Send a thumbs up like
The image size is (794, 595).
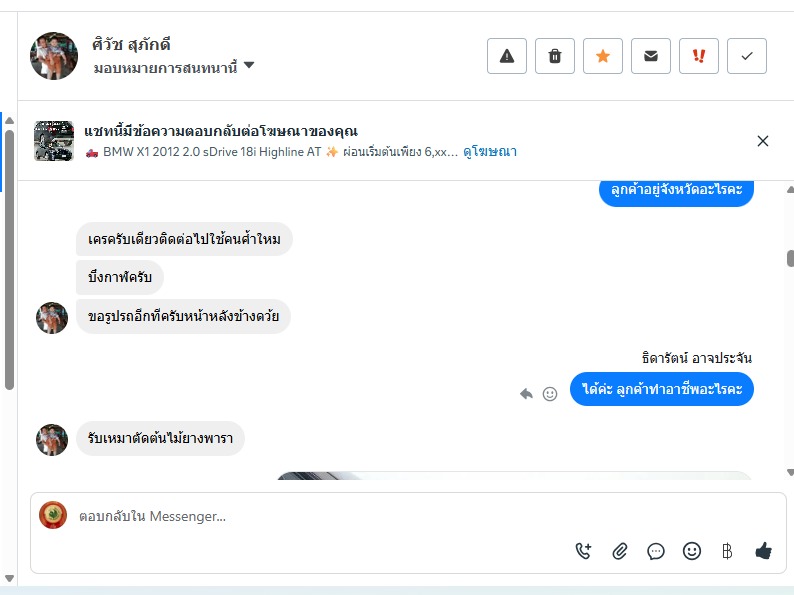click(764, 550)
